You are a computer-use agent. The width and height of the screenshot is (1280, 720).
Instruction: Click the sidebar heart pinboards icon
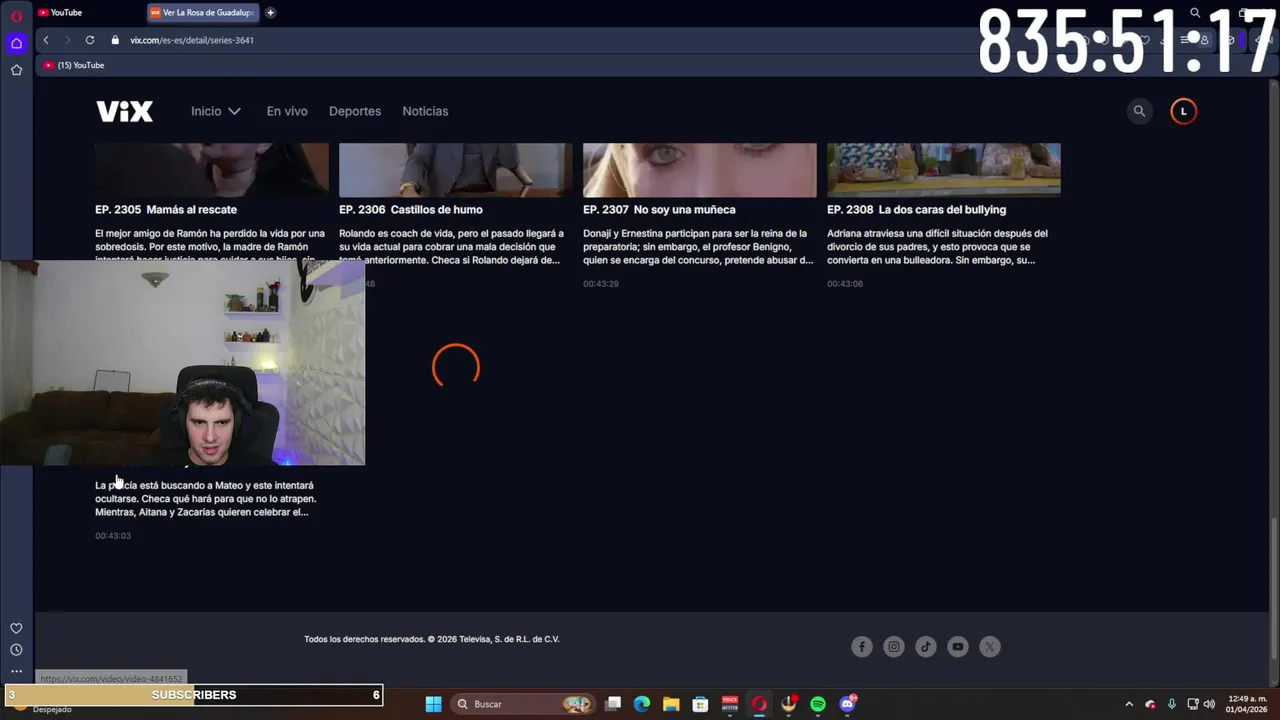coord(16,628)
